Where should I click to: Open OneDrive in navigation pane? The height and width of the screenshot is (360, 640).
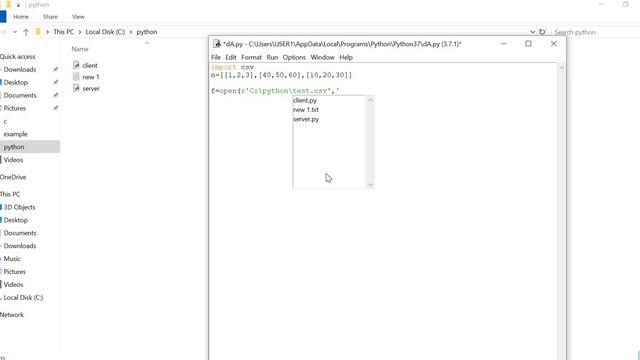point(13,177)
